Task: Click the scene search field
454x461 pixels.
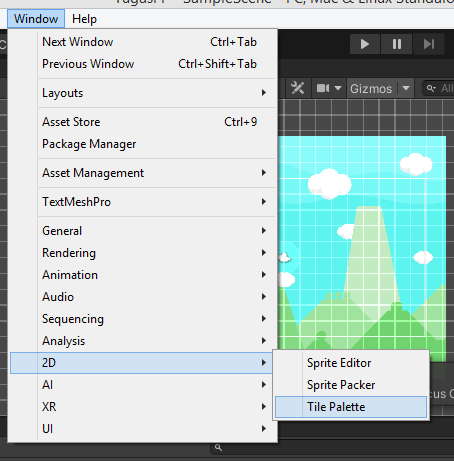Action: point(438,88)
